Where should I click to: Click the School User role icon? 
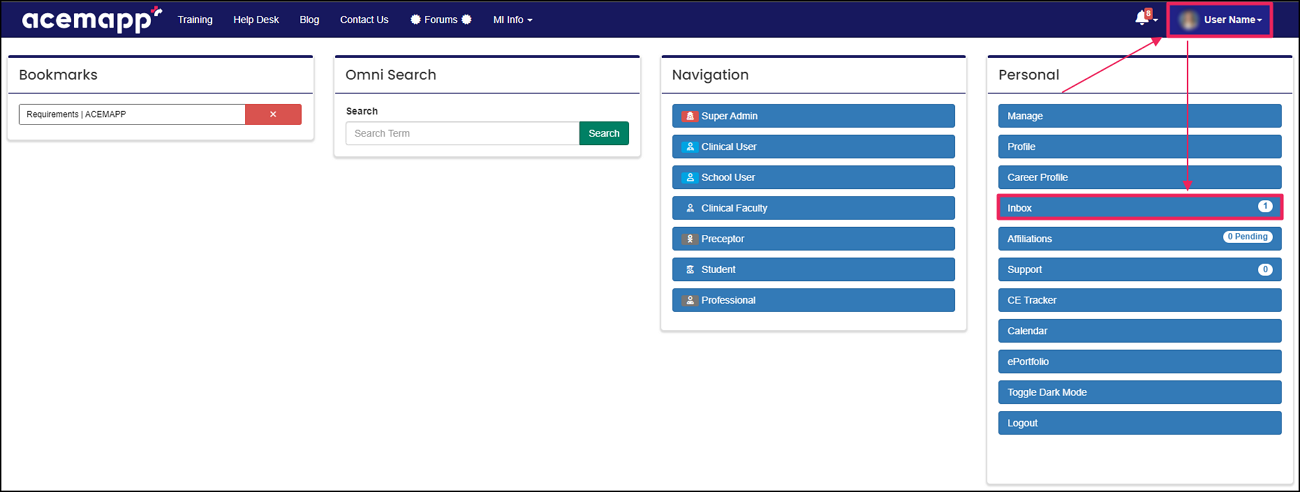(689, 178)
